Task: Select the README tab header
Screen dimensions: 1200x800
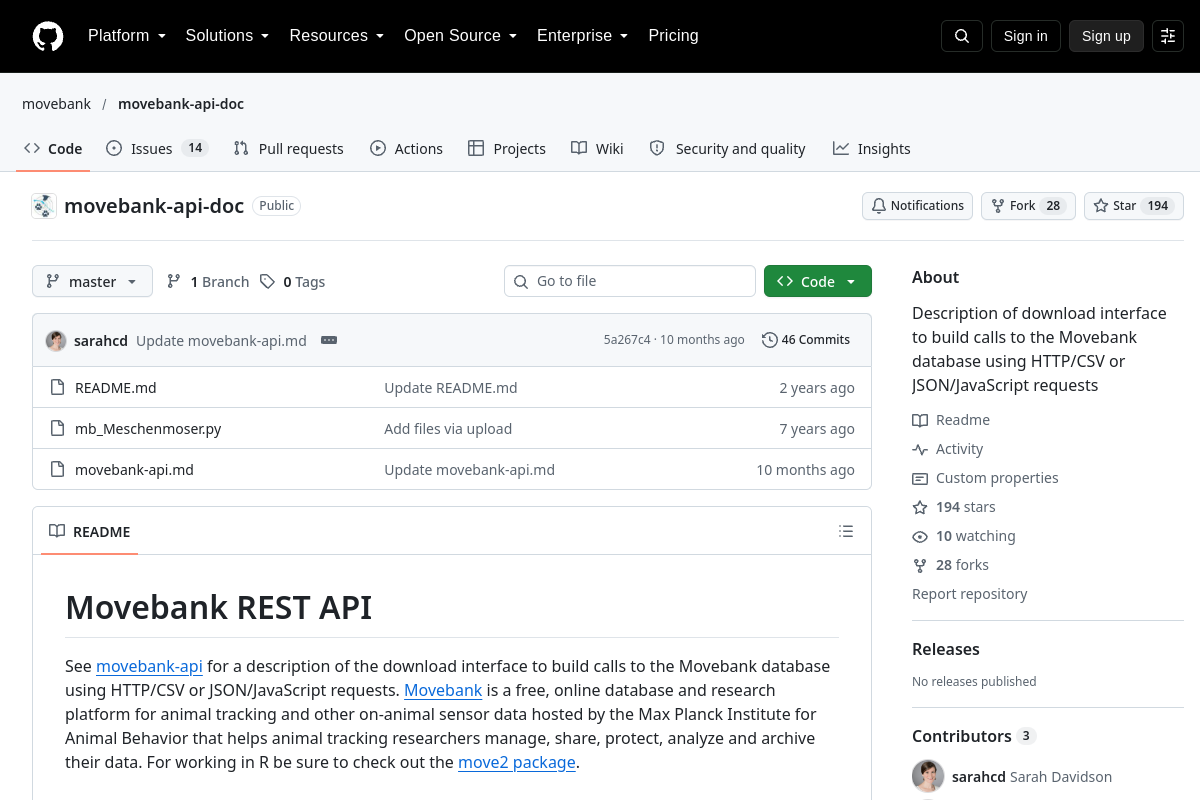Action: tap(90, 531)
